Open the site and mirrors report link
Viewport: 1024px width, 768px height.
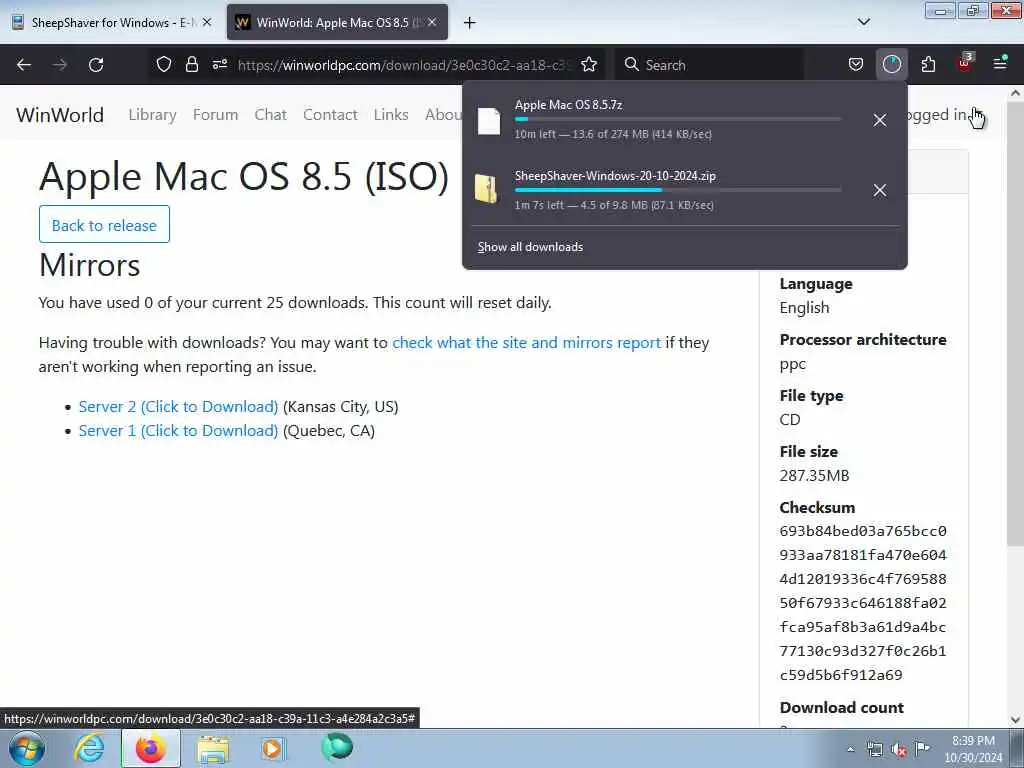[x=526, y=343]
